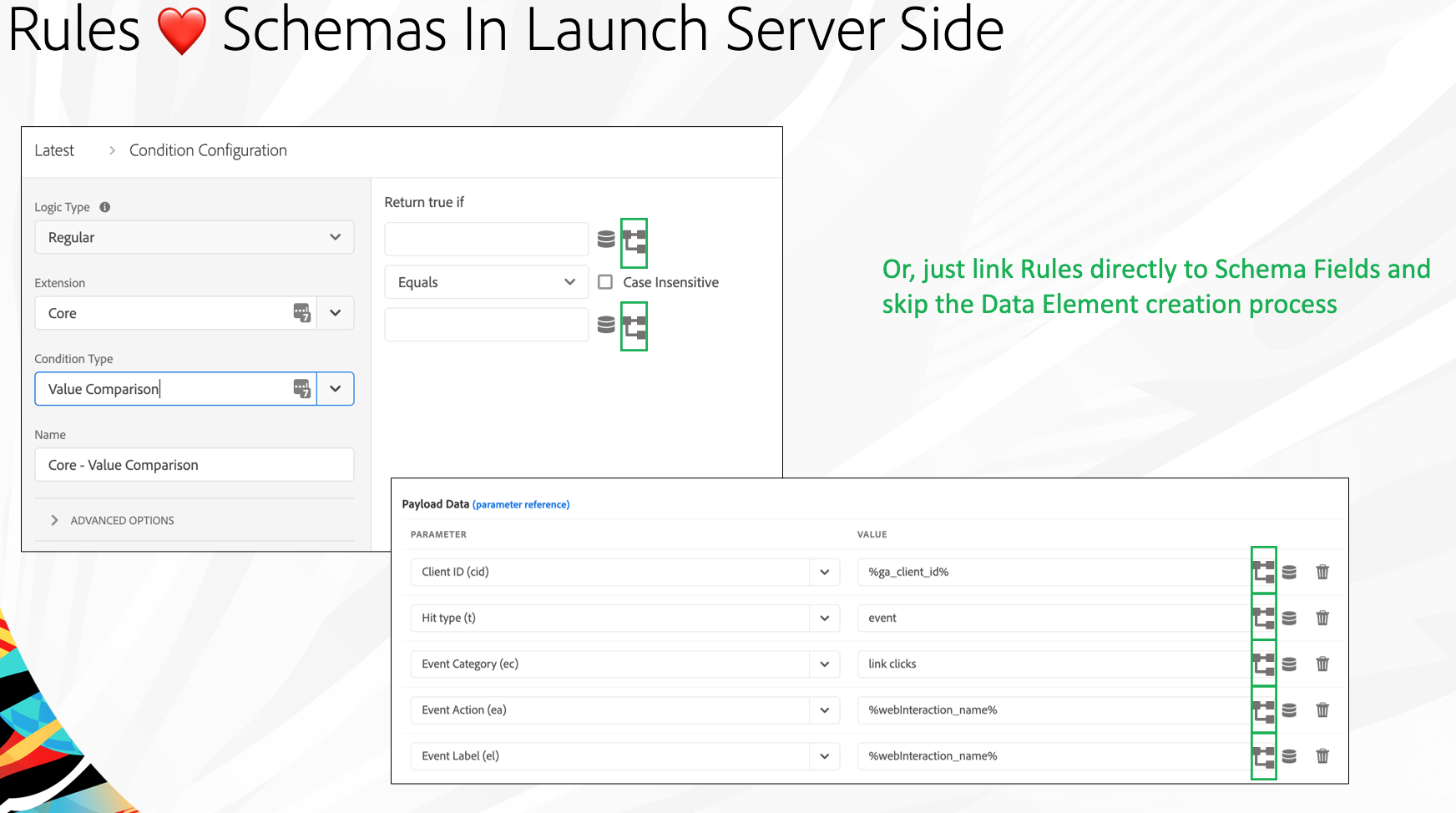
Task: Open the Client ID (cid) parameter dropdown
Action: 824,572
